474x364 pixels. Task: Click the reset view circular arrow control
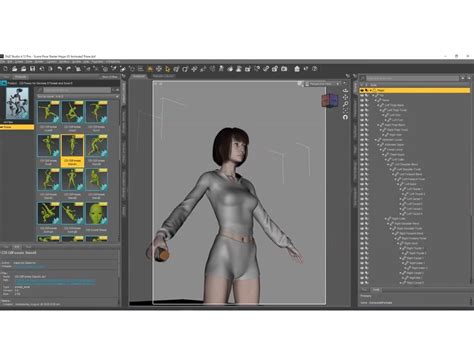click(345, 117)
